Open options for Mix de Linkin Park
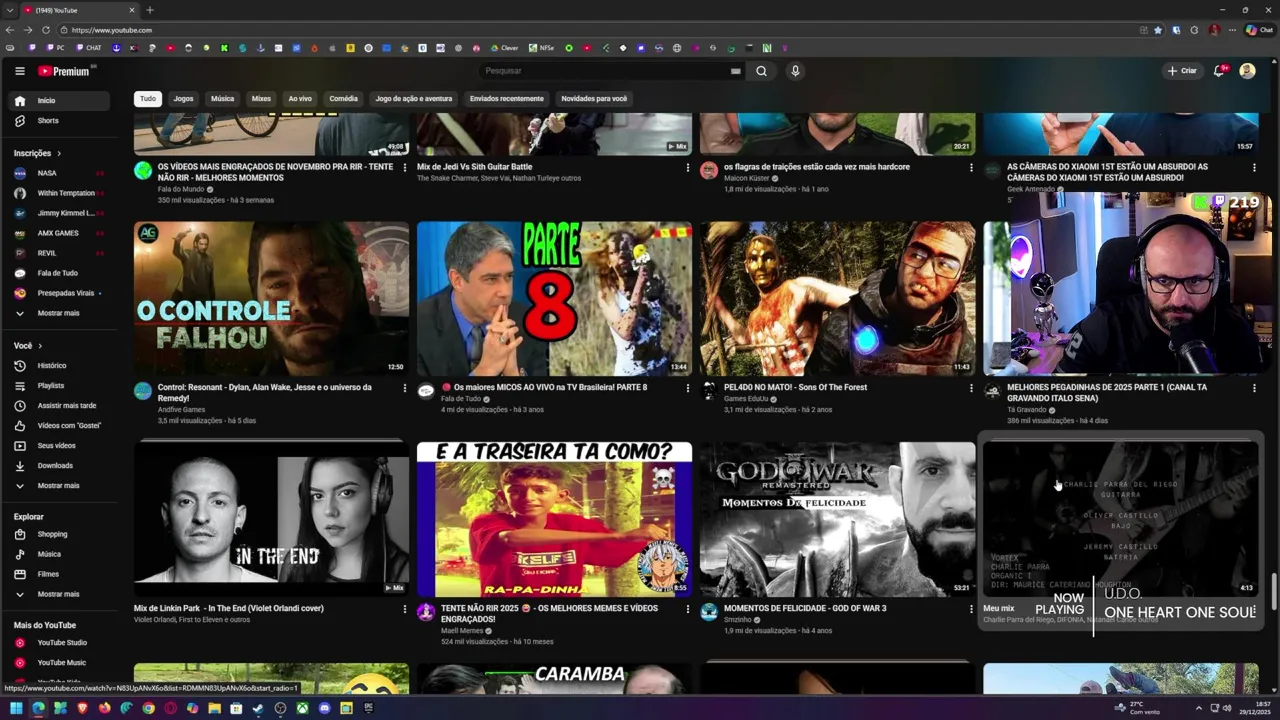Viewport: 1280px width, 720px height. [x=405, y=609]
